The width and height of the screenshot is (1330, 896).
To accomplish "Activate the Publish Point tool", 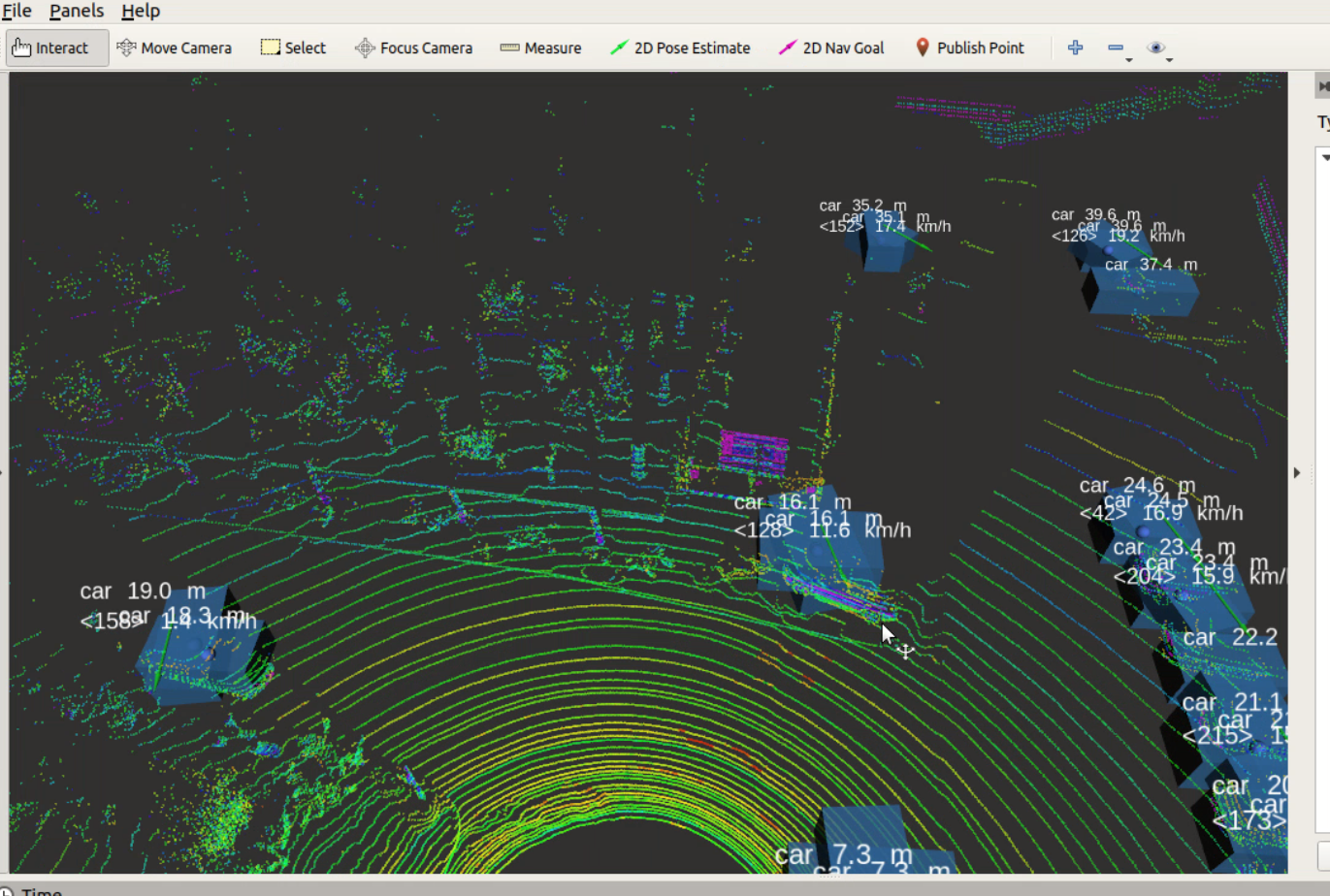I will tap(969, 48).
